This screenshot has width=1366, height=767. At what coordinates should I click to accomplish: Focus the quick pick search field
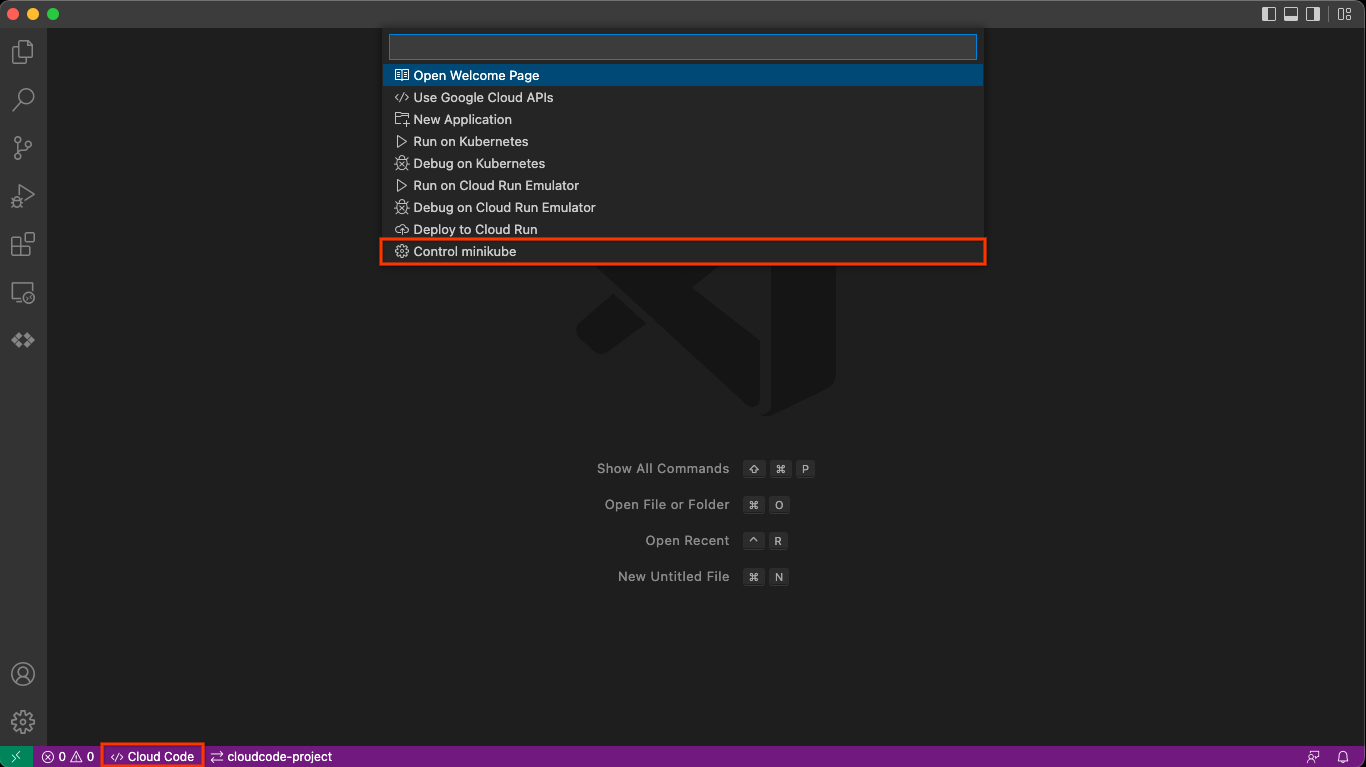pyautogui.click(x=683, y=47)
